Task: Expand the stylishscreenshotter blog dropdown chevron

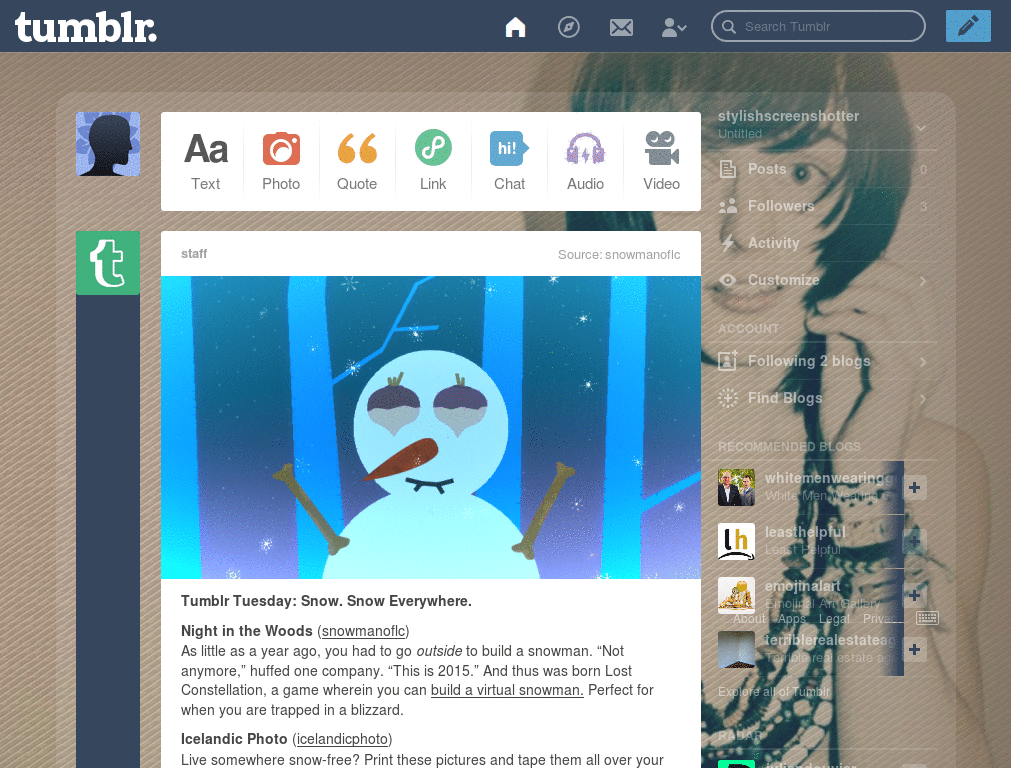Action: point(921,127)
